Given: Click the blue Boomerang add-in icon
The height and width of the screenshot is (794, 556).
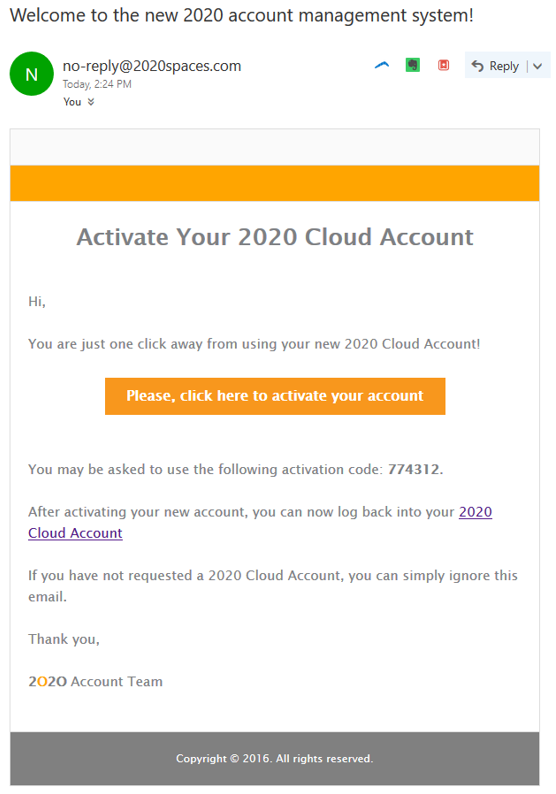Looking at the screenshot, I should coord(382,65).
